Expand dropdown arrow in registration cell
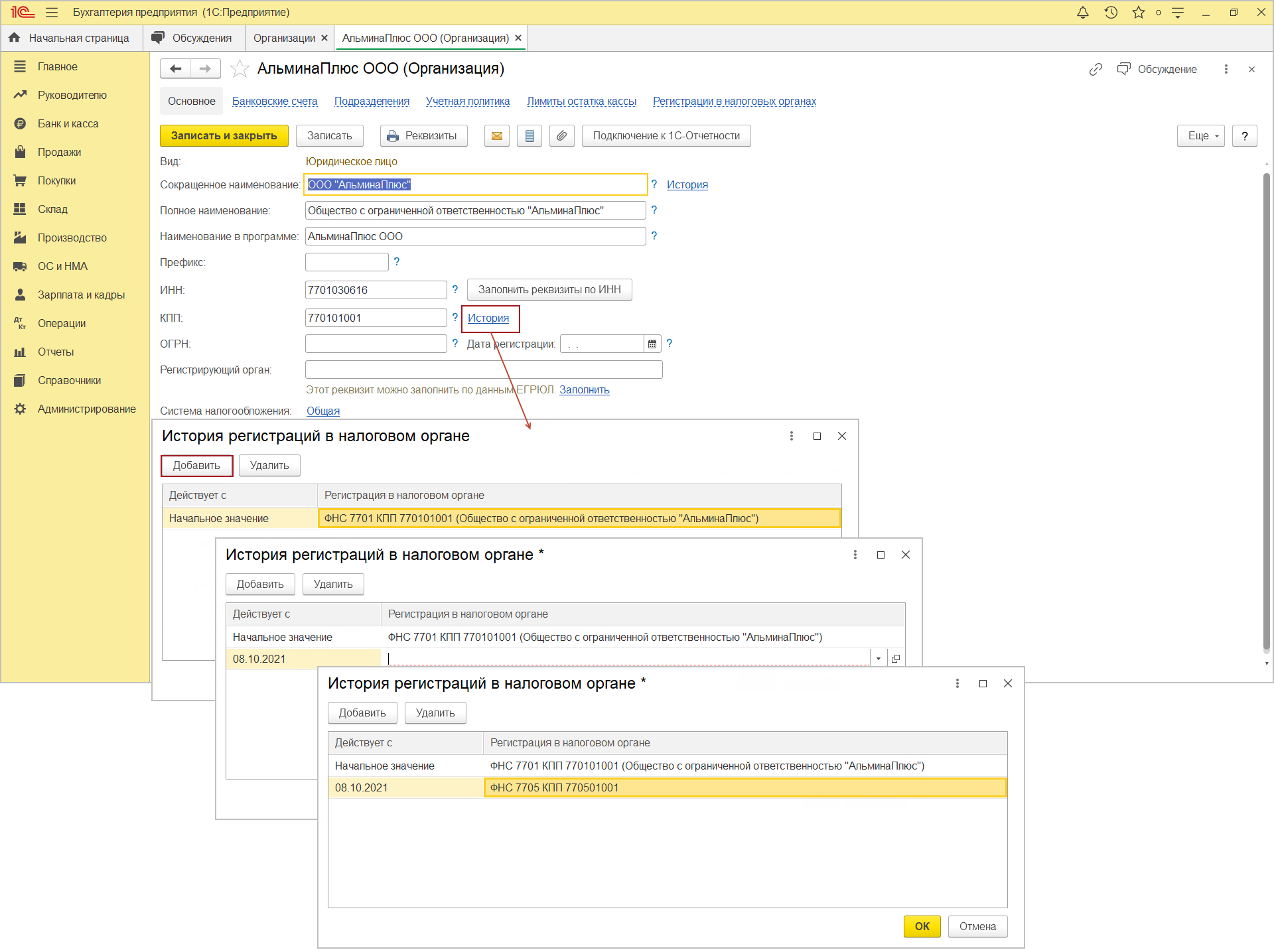This screenshot has width=1274, height=952. click(878, 659)
